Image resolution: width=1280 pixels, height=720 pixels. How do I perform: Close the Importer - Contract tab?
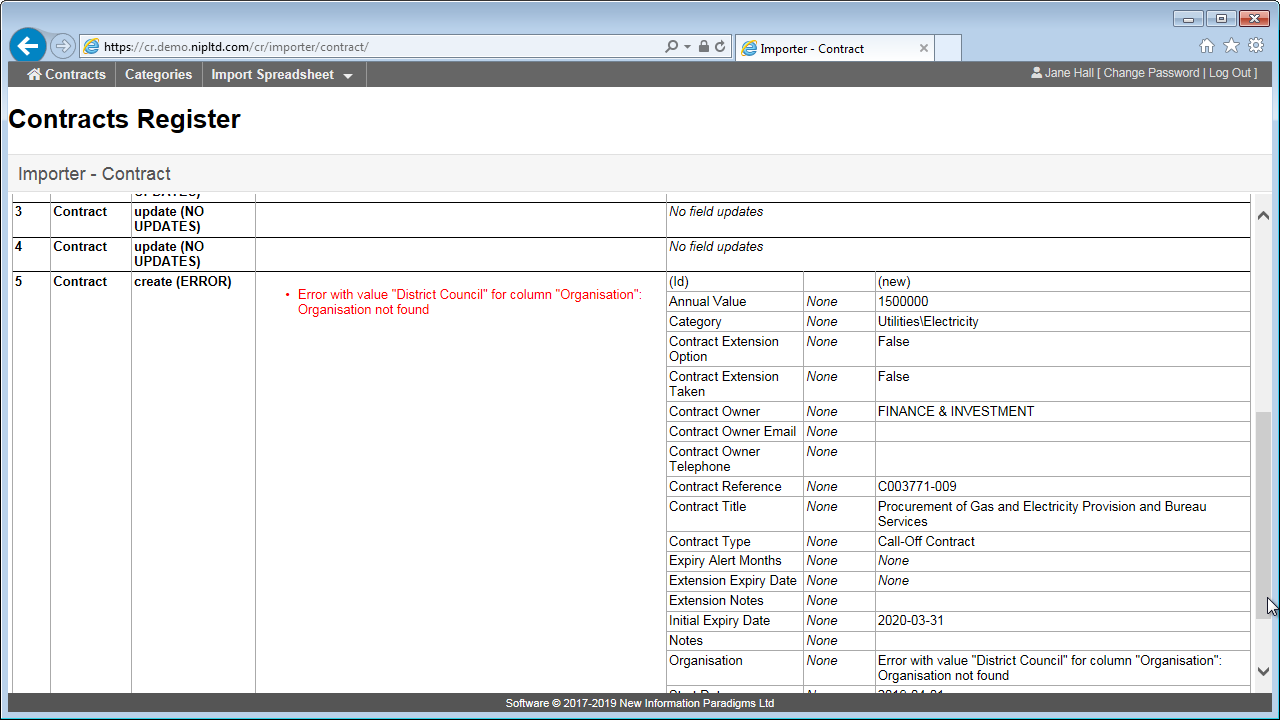click(924, 48)
